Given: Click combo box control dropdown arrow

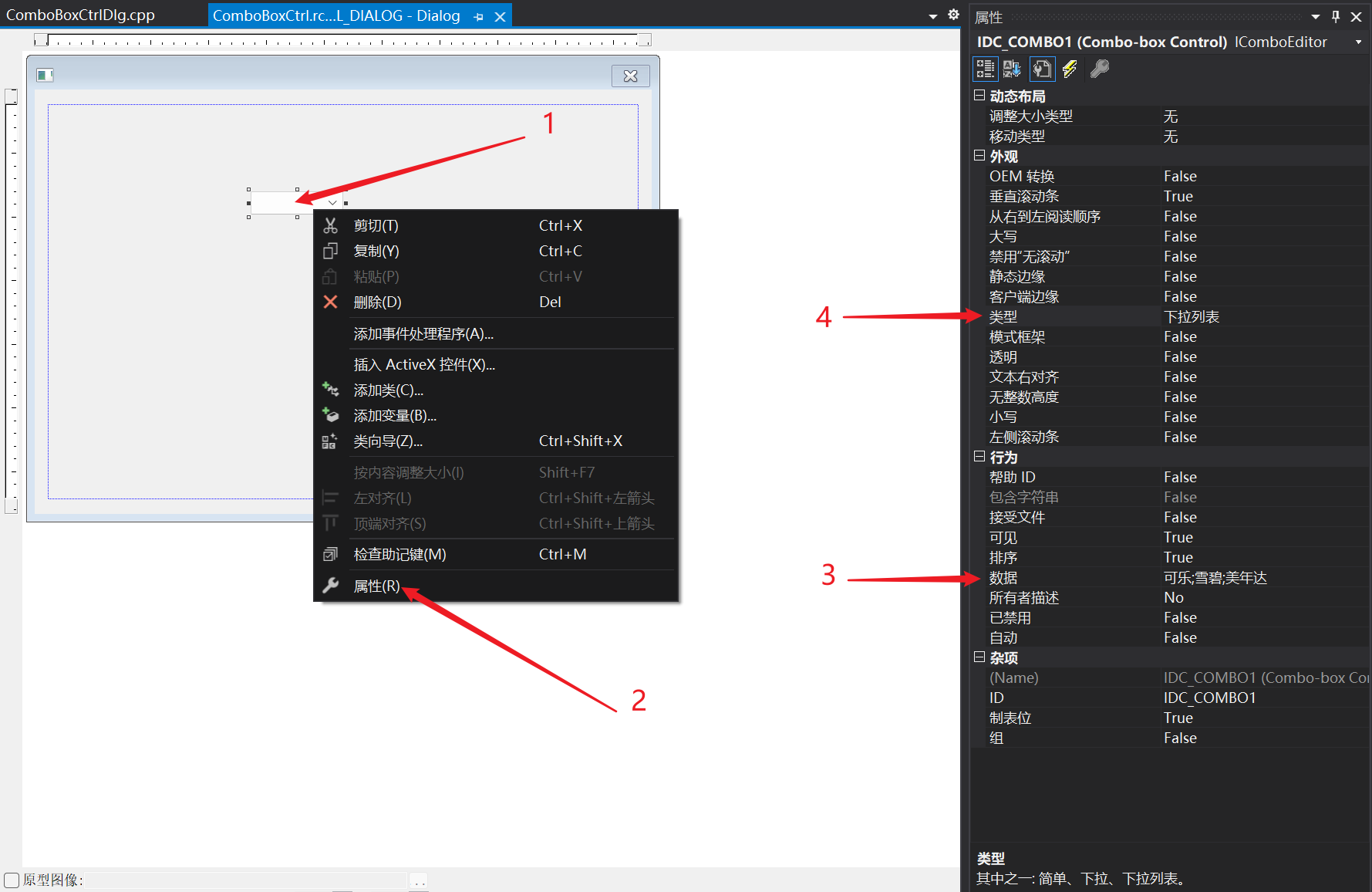Looking at the screenshot, I should pos(332,202).
